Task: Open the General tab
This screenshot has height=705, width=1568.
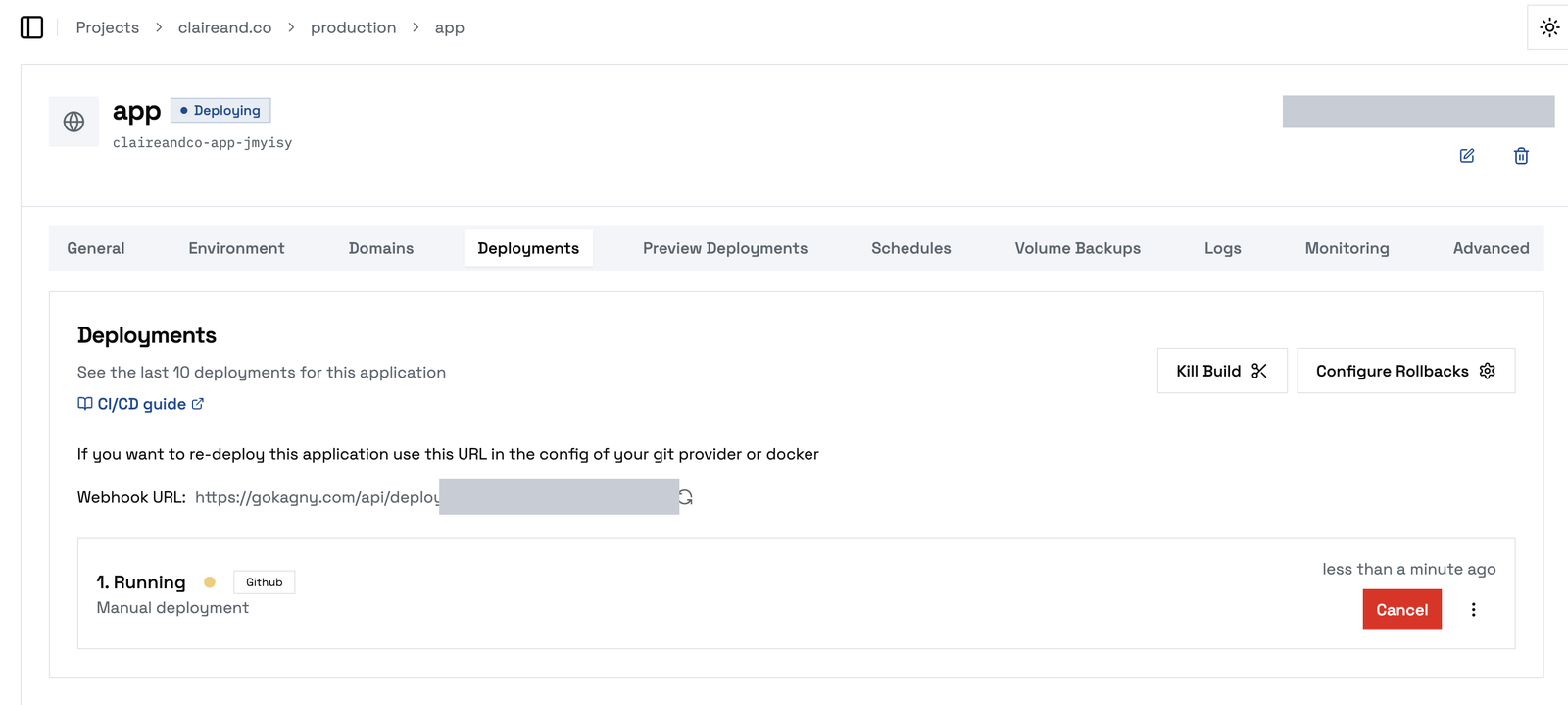Action: 96,248
